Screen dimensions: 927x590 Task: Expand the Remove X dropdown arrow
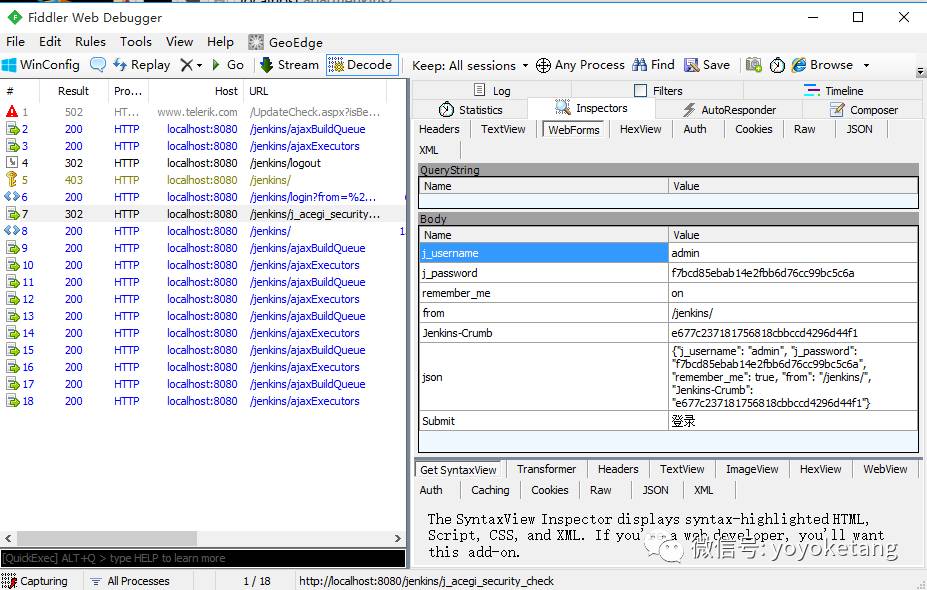199,65
